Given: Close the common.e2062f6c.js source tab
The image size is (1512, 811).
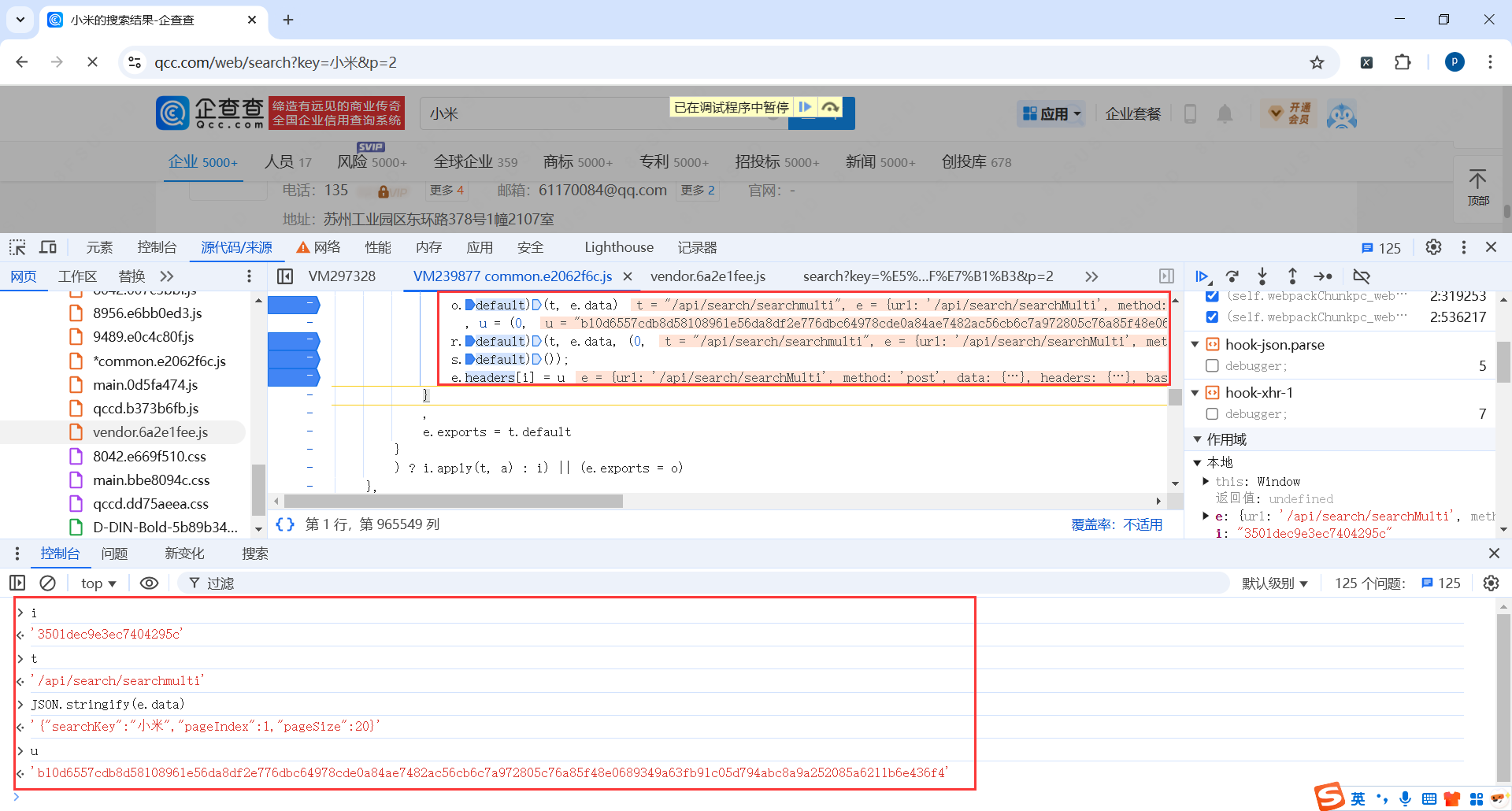Looking at the screenshot, I should pos(628,276).
